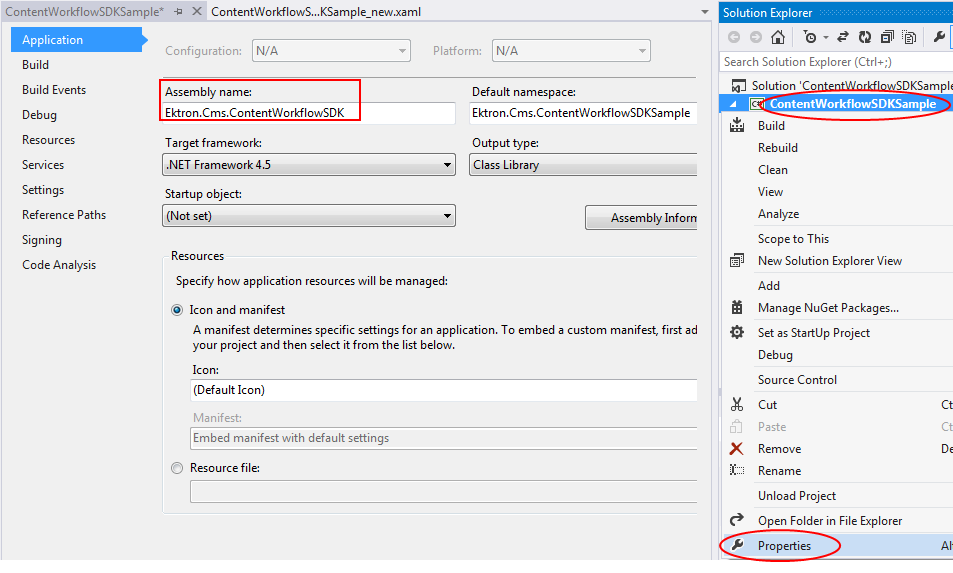Open the document tab overflow dropdown
The width and height of the screenshot is (953, 573).
704,12
